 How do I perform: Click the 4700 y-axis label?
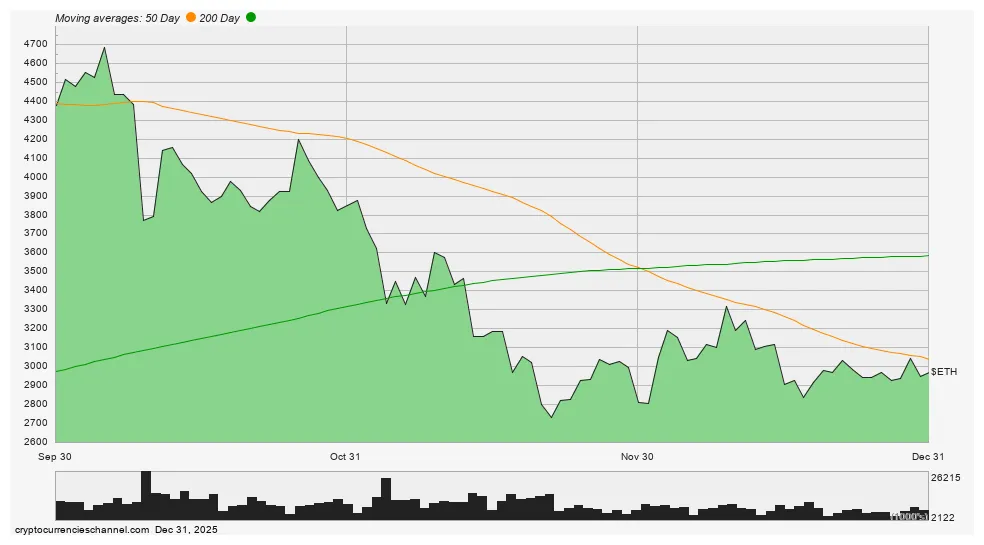35,44
